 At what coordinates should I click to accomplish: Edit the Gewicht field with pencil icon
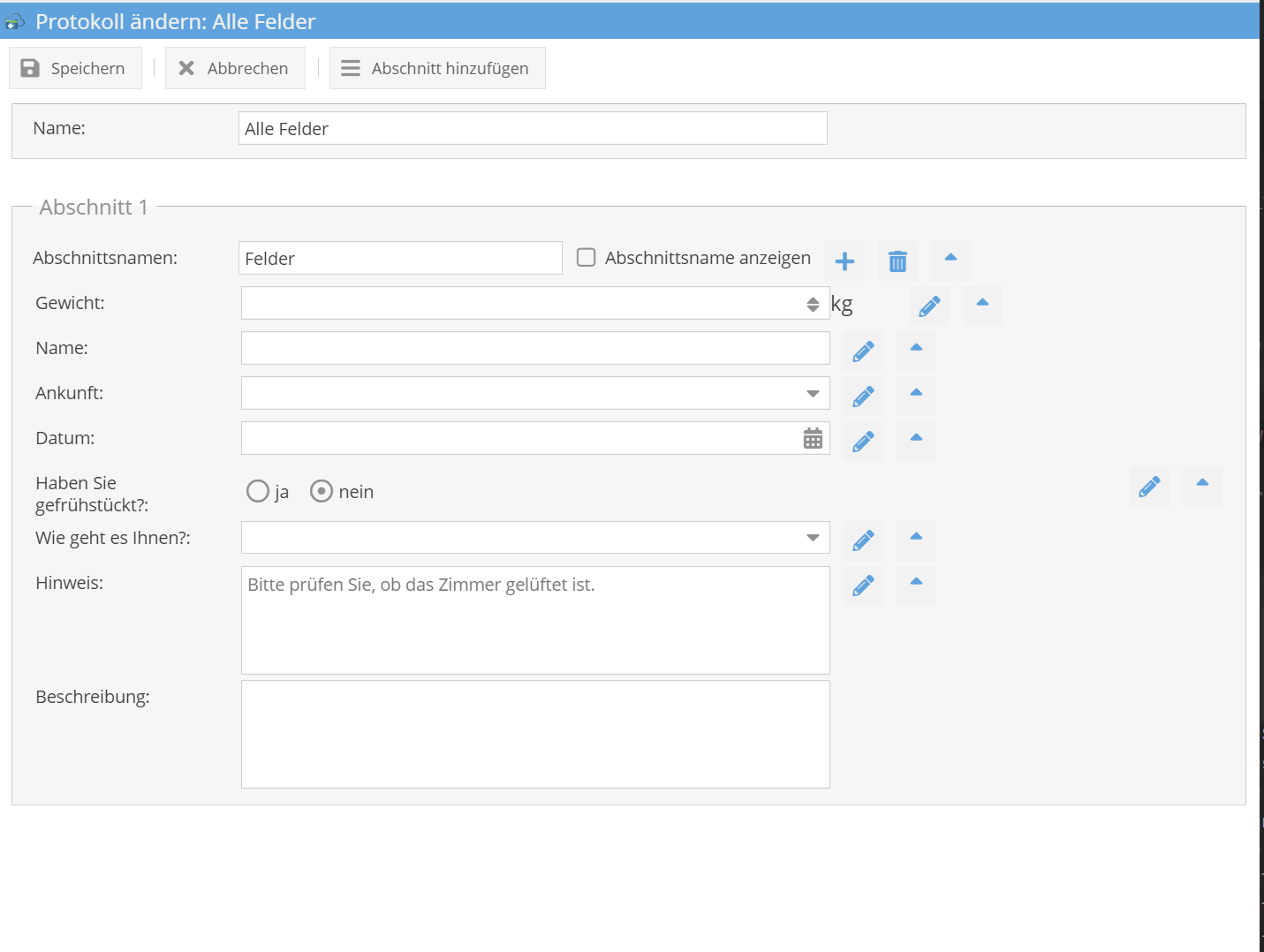tap(929, 306)
